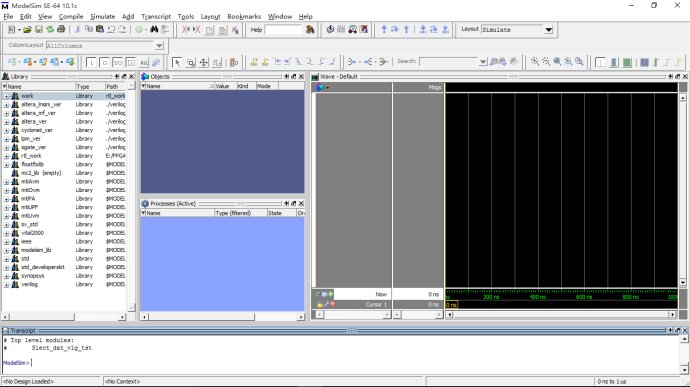Open the Simulate menu
This screenshot has height=387, width=690.
pyautogui.click(x=103, y=16)
